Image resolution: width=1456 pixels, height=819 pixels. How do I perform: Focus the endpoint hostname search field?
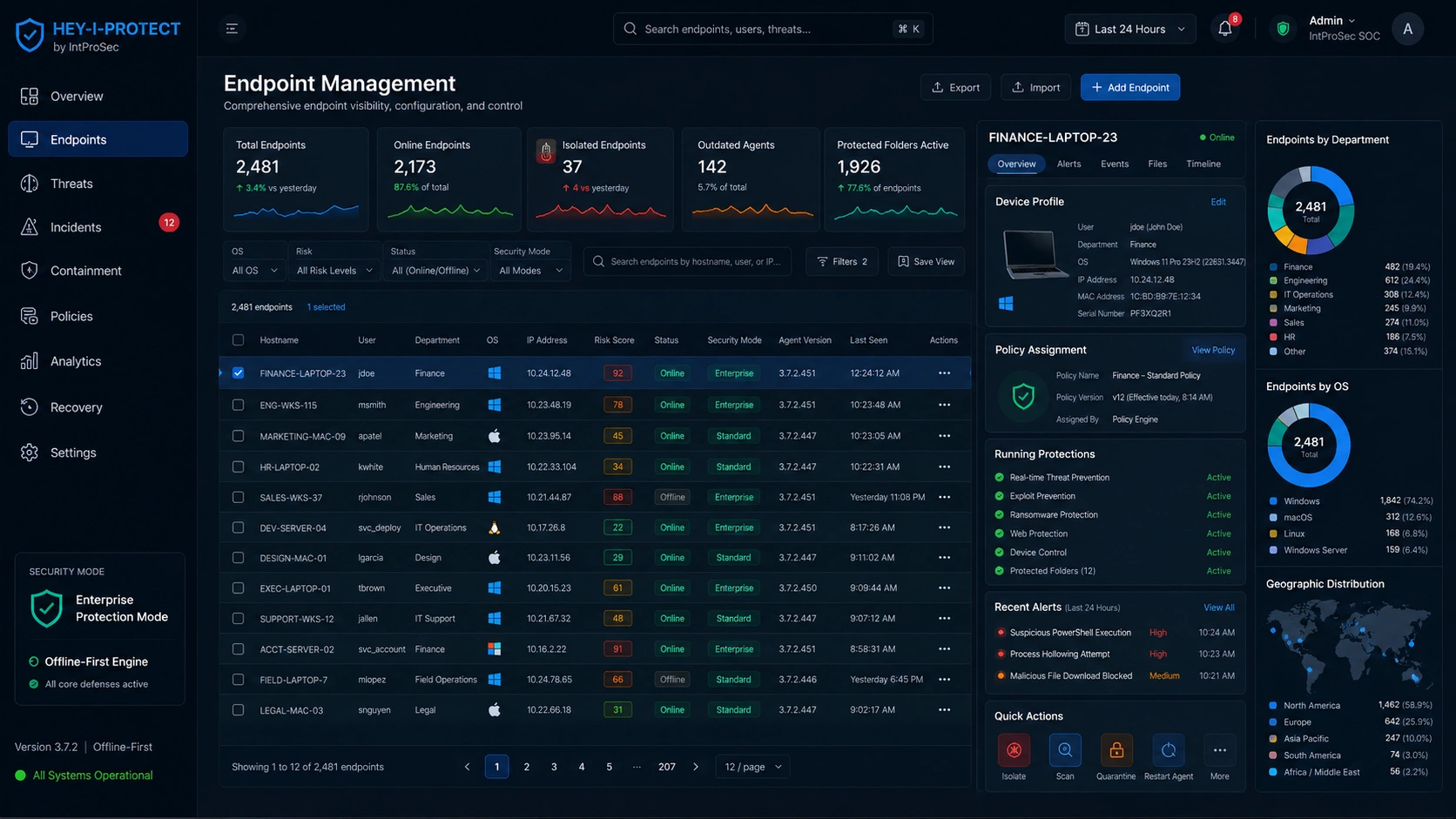(688, 261)
